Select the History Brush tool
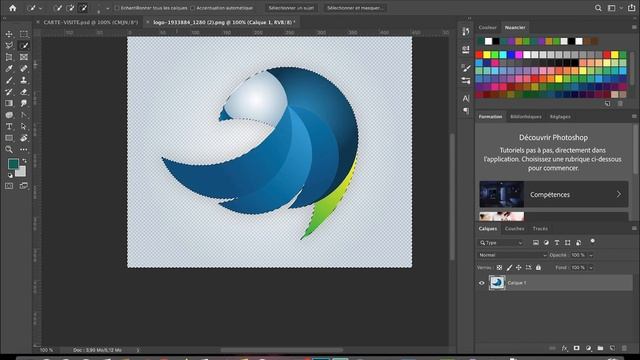The height and width of the screenshot is (360, 640). coord(9,92)
